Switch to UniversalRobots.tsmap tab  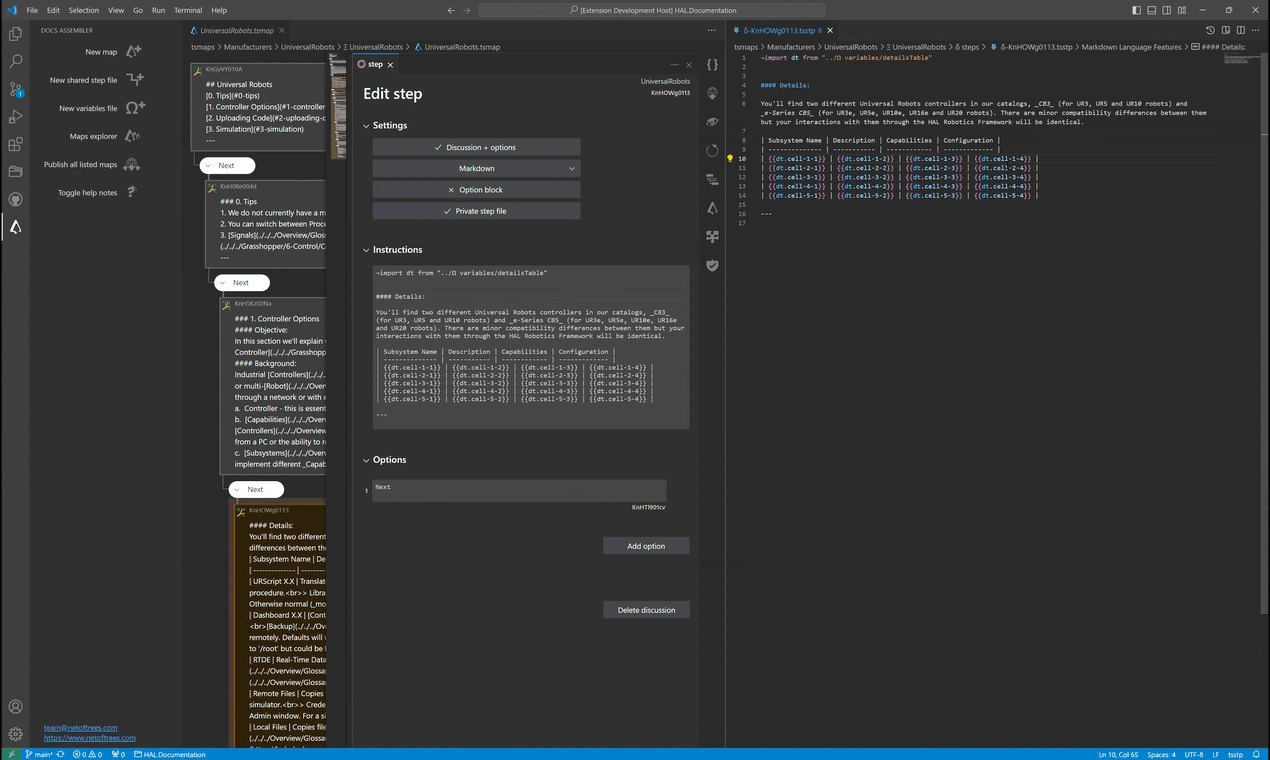237,31
